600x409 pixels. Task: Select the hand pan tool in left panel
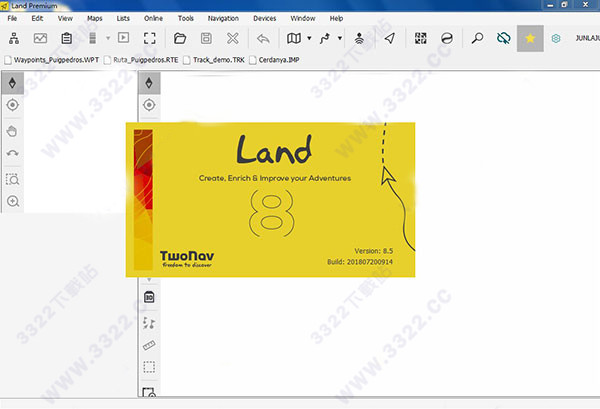coord(12,131)
